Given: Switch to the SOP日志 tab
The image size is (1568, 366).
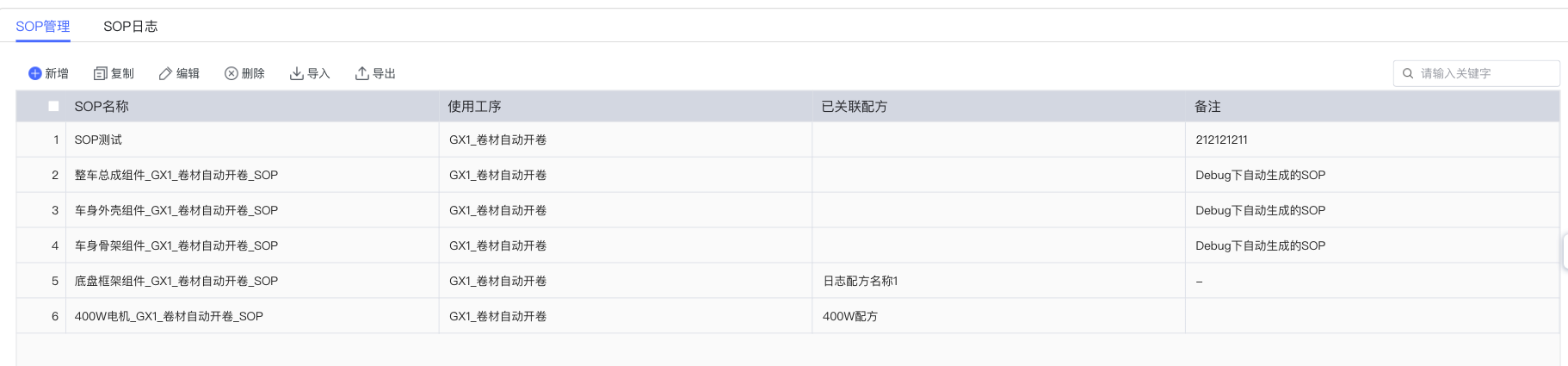Looking at the screenshot, I should (x=131, y=27).
